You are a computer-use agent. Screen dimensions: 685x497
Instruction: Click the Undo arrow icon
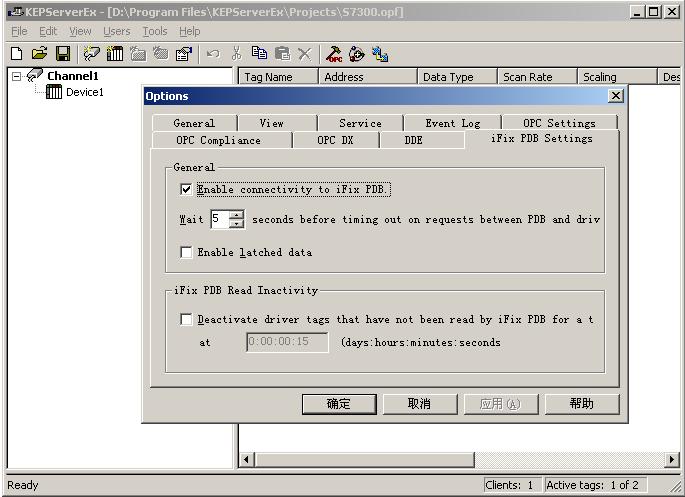tap(213, 54)
